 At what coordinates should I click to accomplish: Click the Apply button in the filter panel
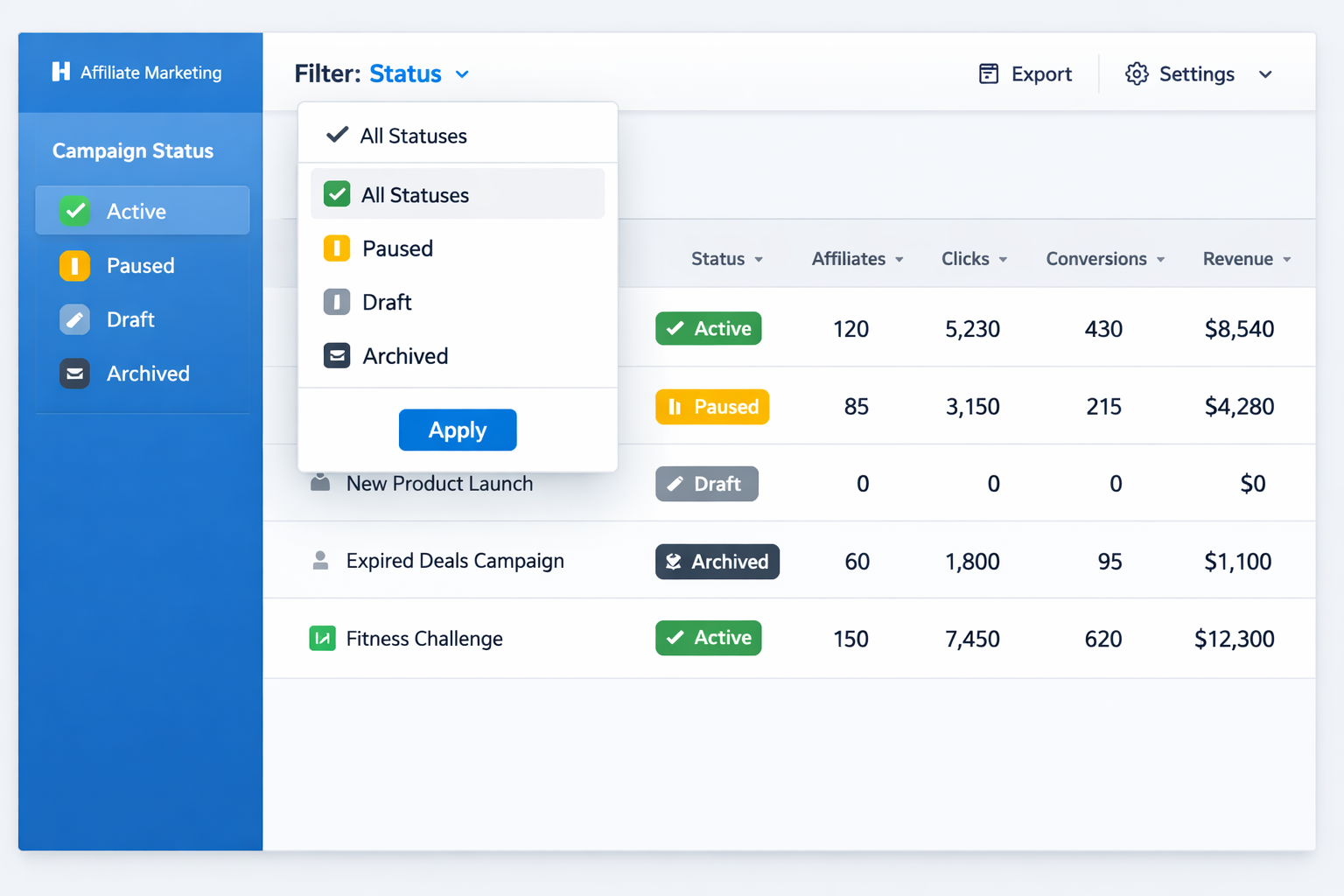pyautogui.click(x=457, y=430)
